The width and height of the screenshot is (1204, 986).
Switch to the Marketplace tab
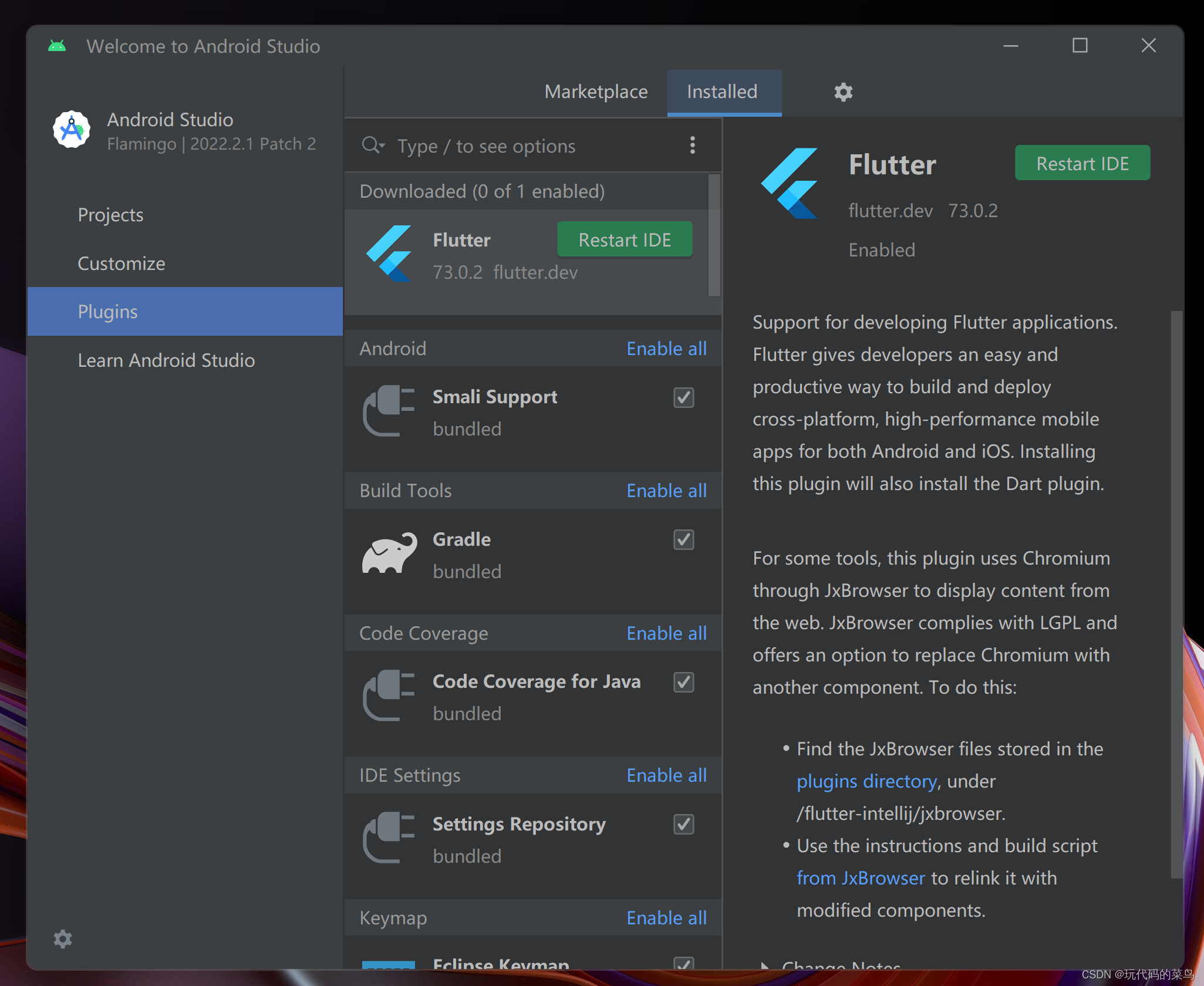[596, 92]
